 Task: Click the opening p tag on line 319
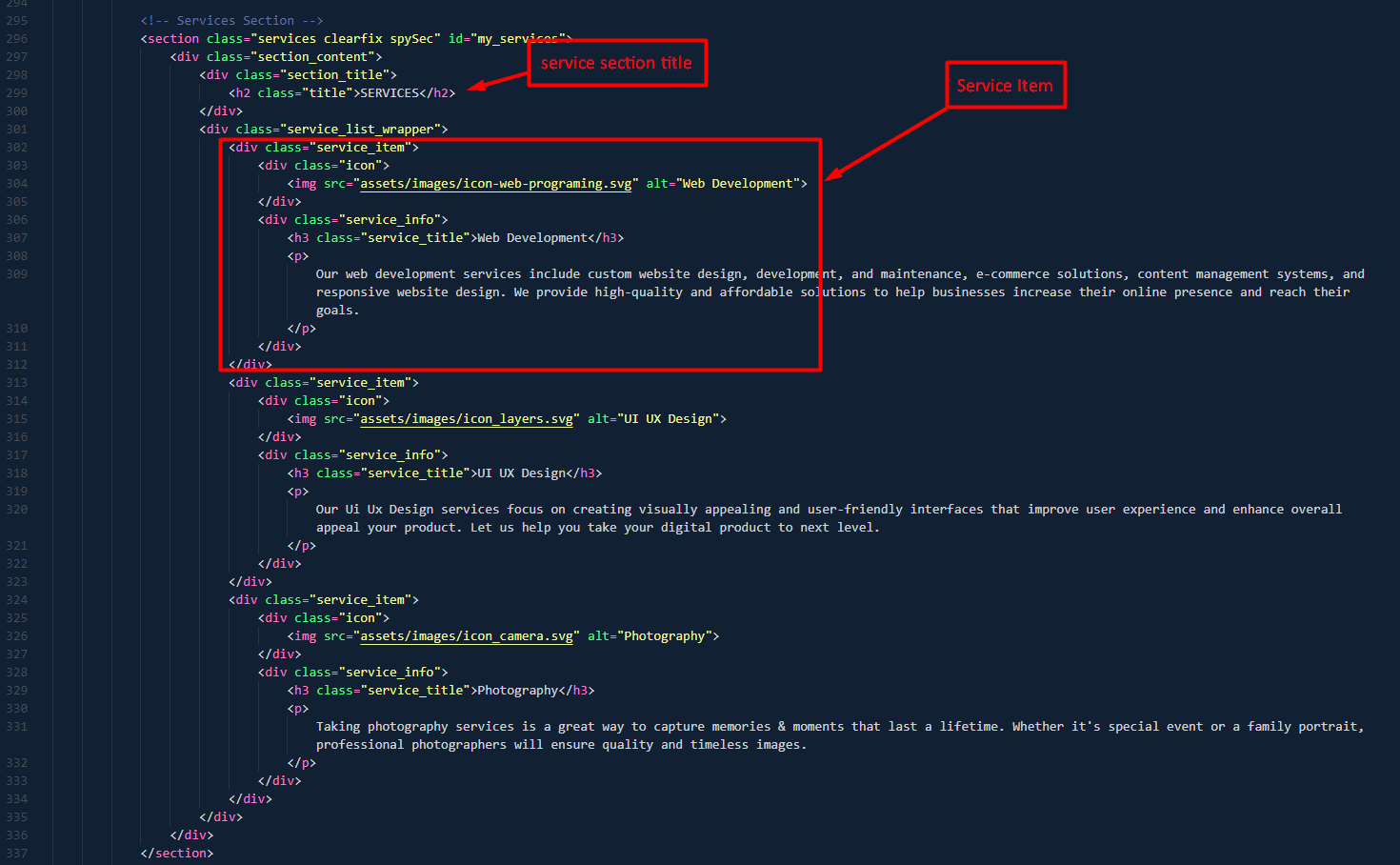click(298, 491)
